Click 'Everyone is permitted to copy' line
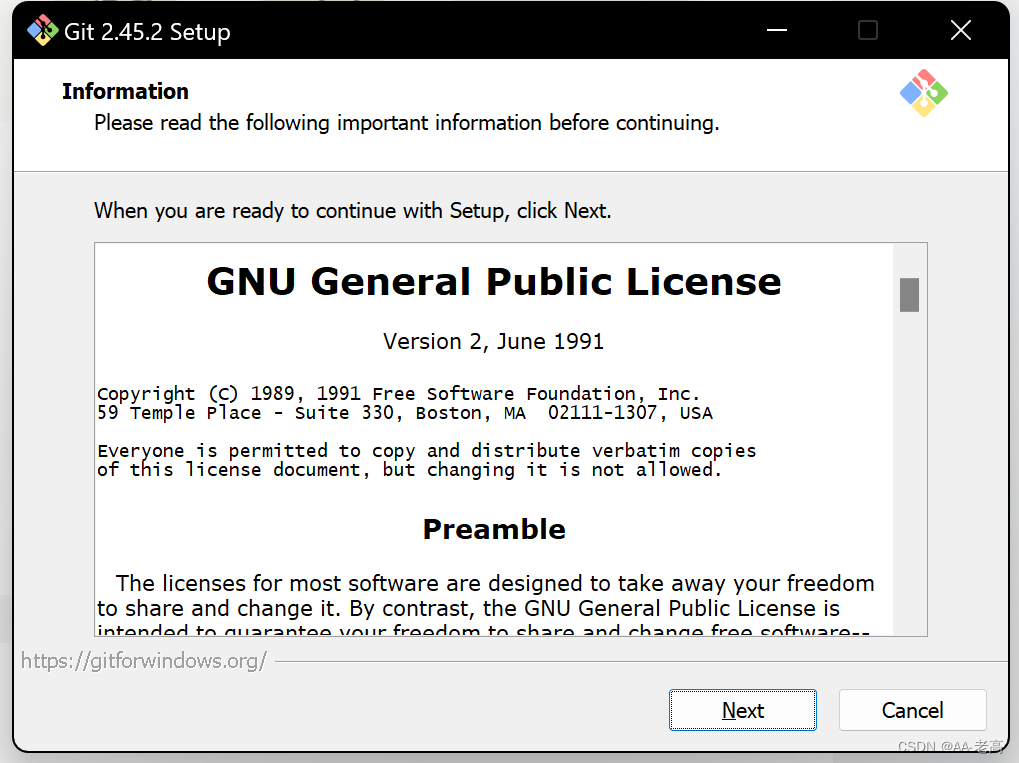 pyautogui.click(x=426, y=450)
